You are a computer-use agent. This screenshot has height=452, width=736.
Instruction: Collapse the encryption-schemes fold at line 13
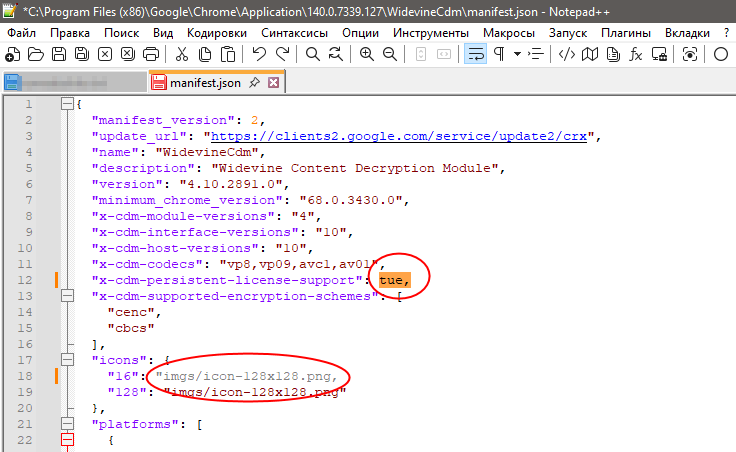pos(68,296)
